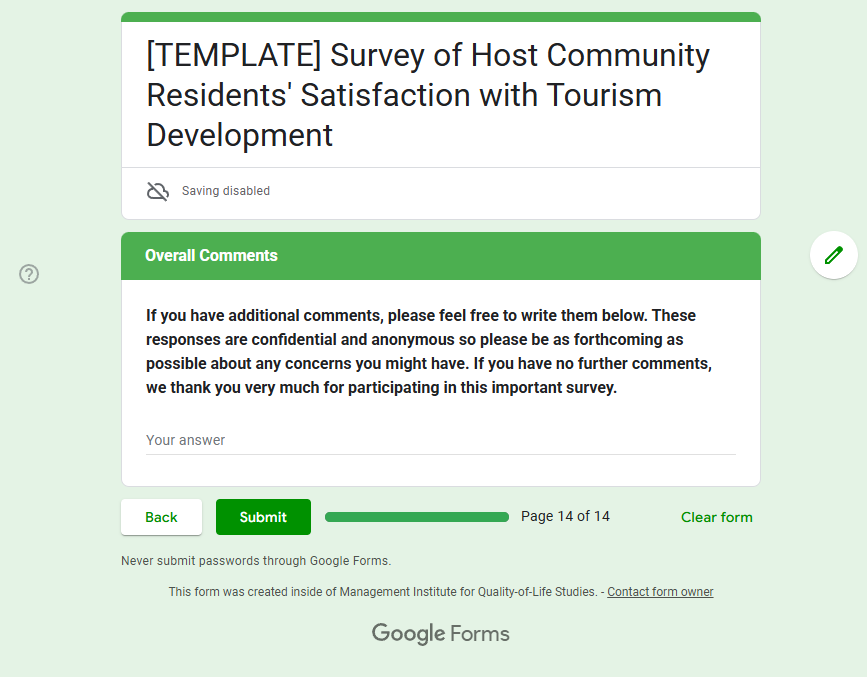Click the additional comments question paragraph
This screenshot has width=867, height=677.
(x=429, y=351)
